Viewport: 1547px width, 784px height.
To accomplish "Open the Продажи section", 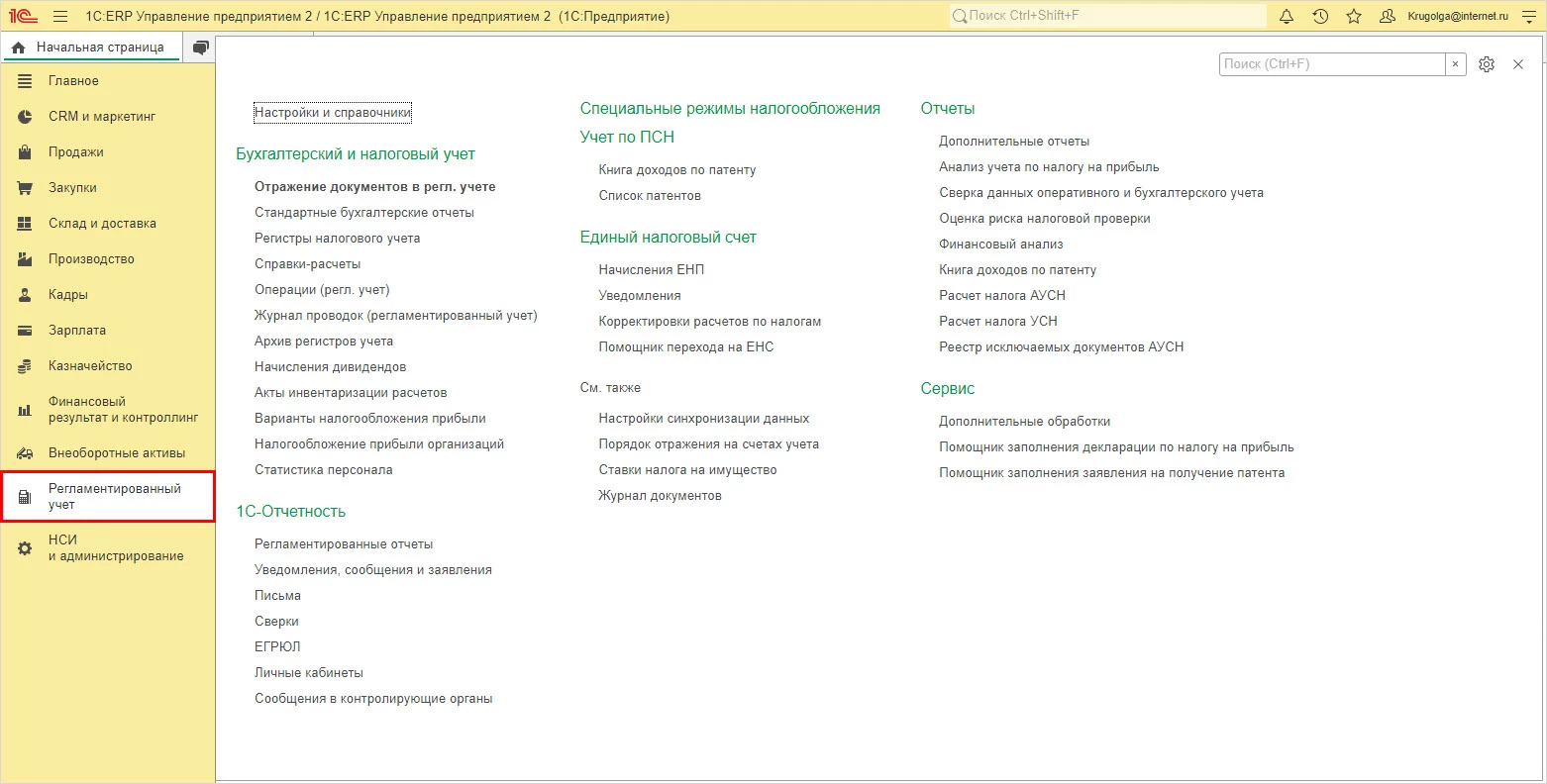I will [76, 152].
